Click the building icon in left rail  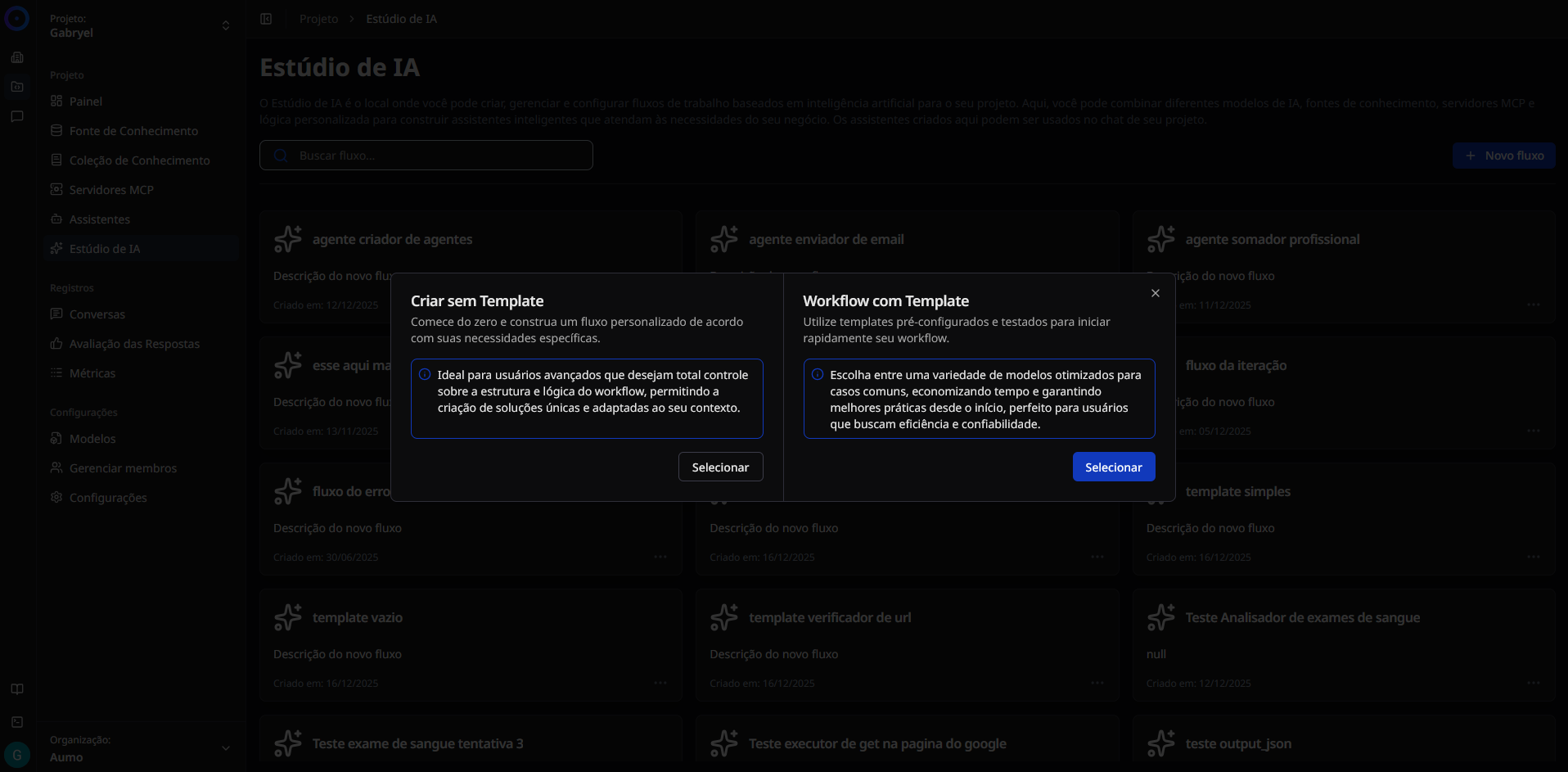pos(17,57)
